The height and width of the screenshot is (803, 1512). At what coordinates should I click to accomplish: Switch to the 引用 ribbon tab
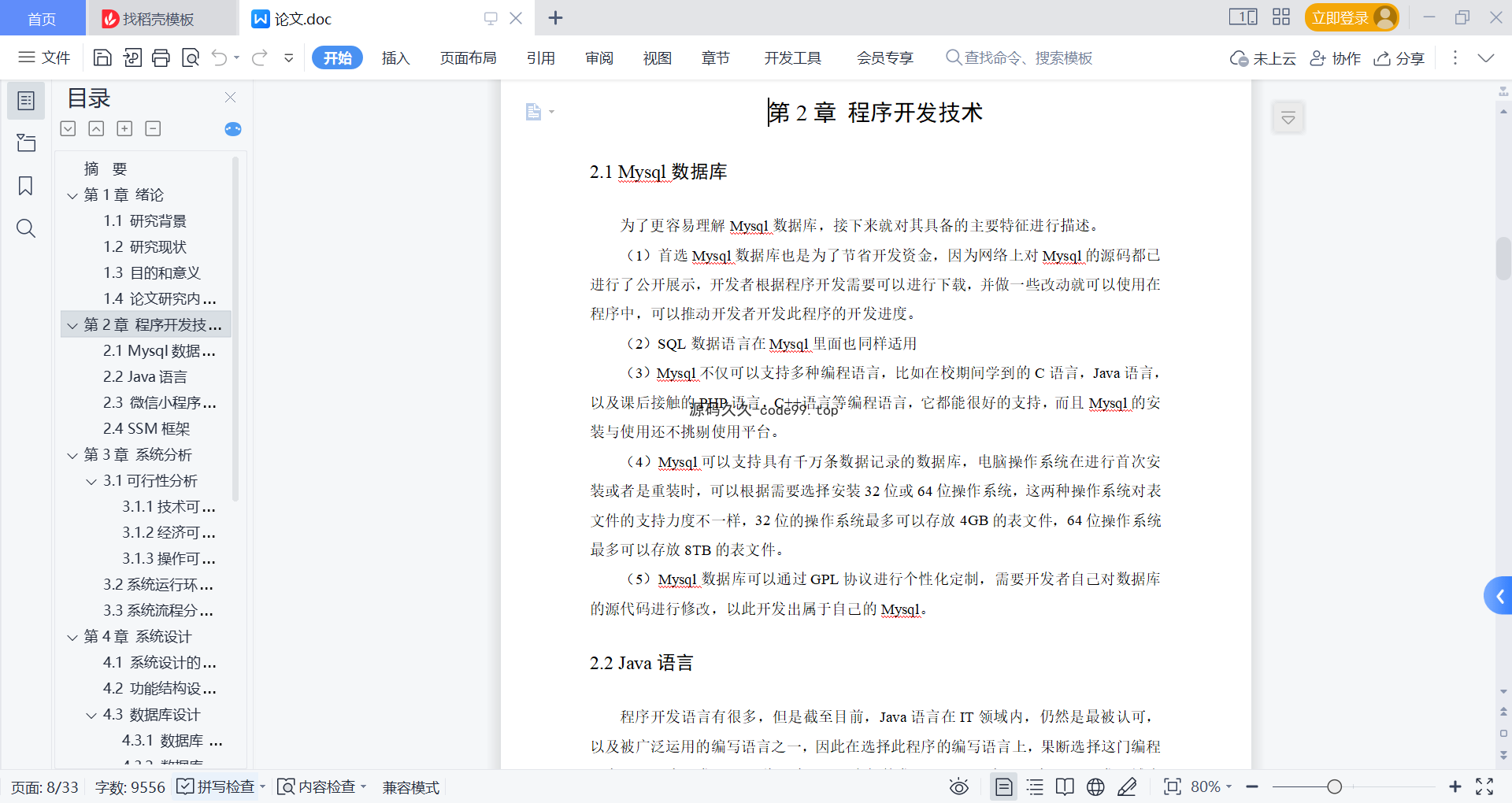(541, 58)
